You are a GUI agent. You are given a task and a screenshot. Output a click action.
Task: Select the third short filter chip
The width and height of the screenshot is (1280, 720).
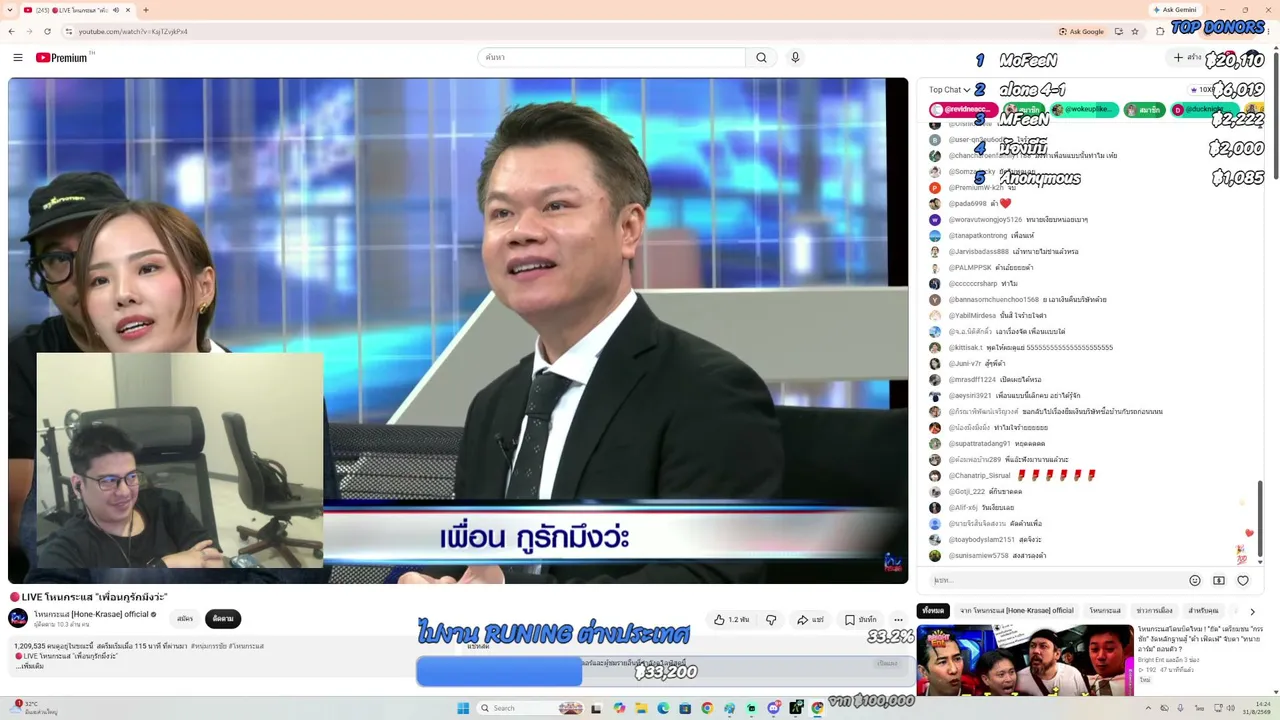pyautogui.click(x=1105, y=611)
